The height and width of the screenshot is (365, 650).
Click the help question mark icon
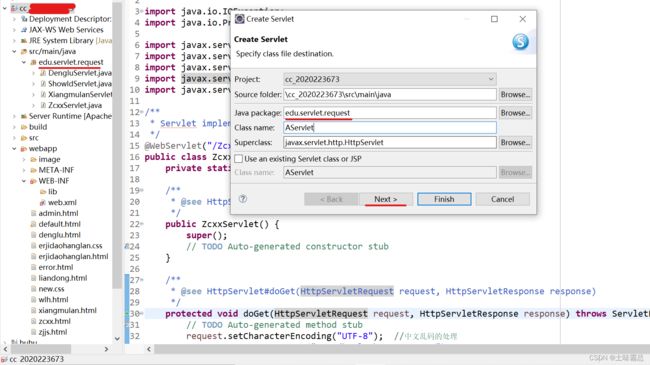click(x=243, y=199)
